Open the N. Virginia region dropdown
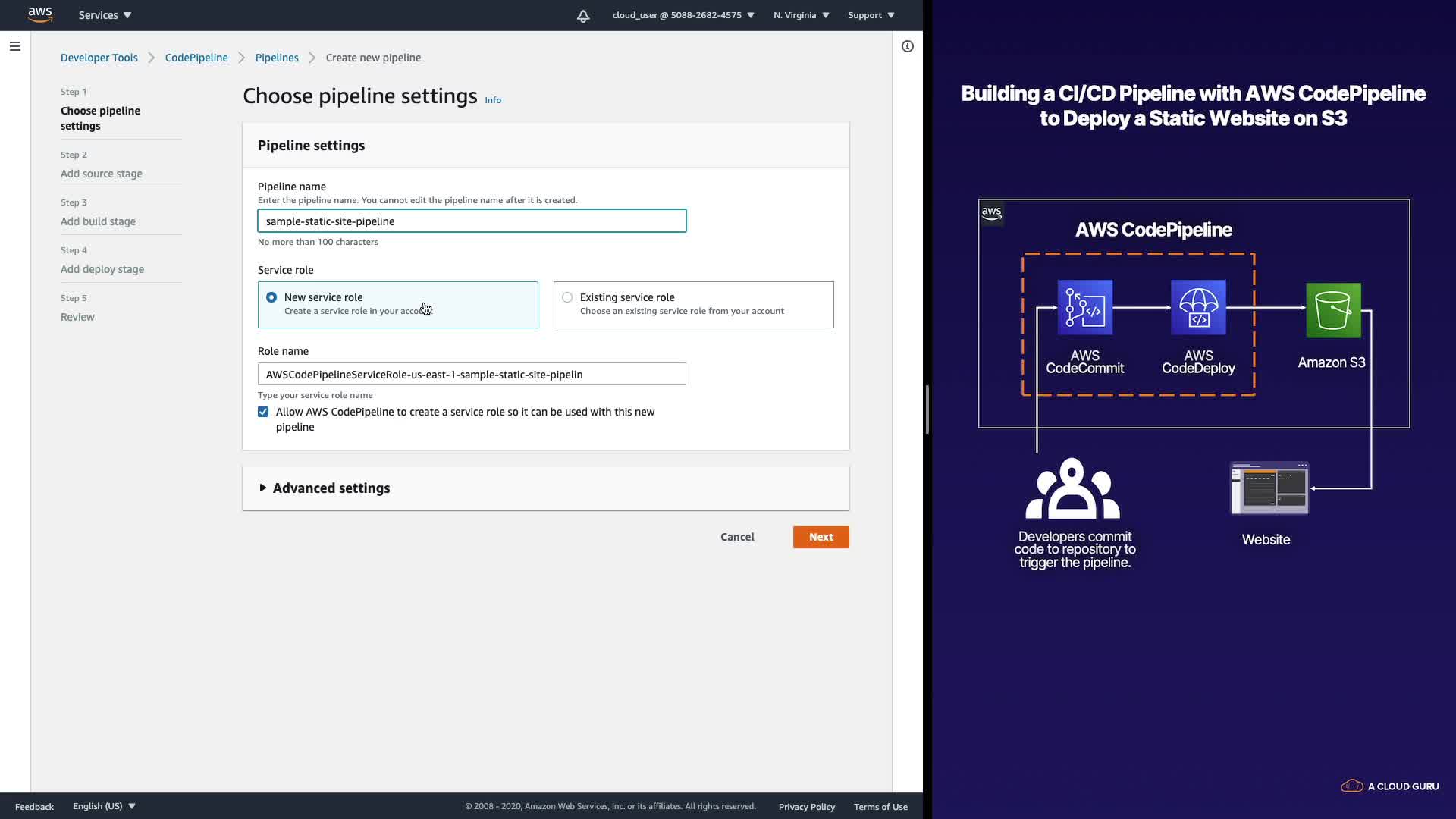Screen dimensions: 1456x819 (x=801, y=15)
